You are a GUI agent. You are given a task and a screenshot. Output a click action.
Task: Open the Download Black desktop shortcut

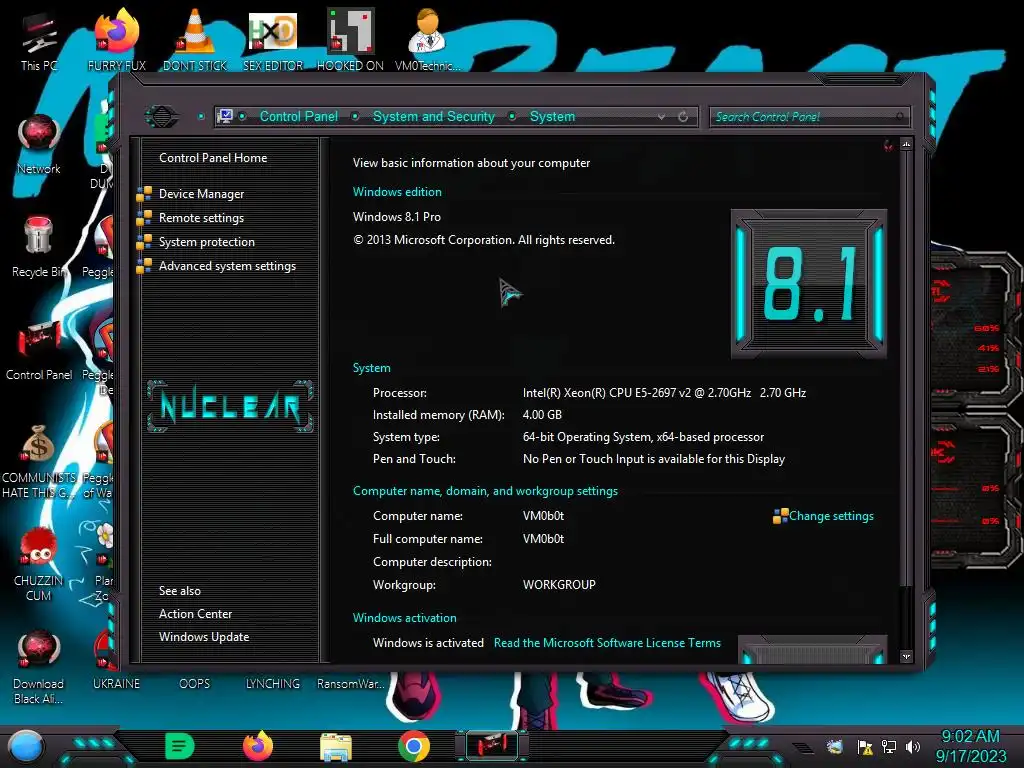click(39, 667)
